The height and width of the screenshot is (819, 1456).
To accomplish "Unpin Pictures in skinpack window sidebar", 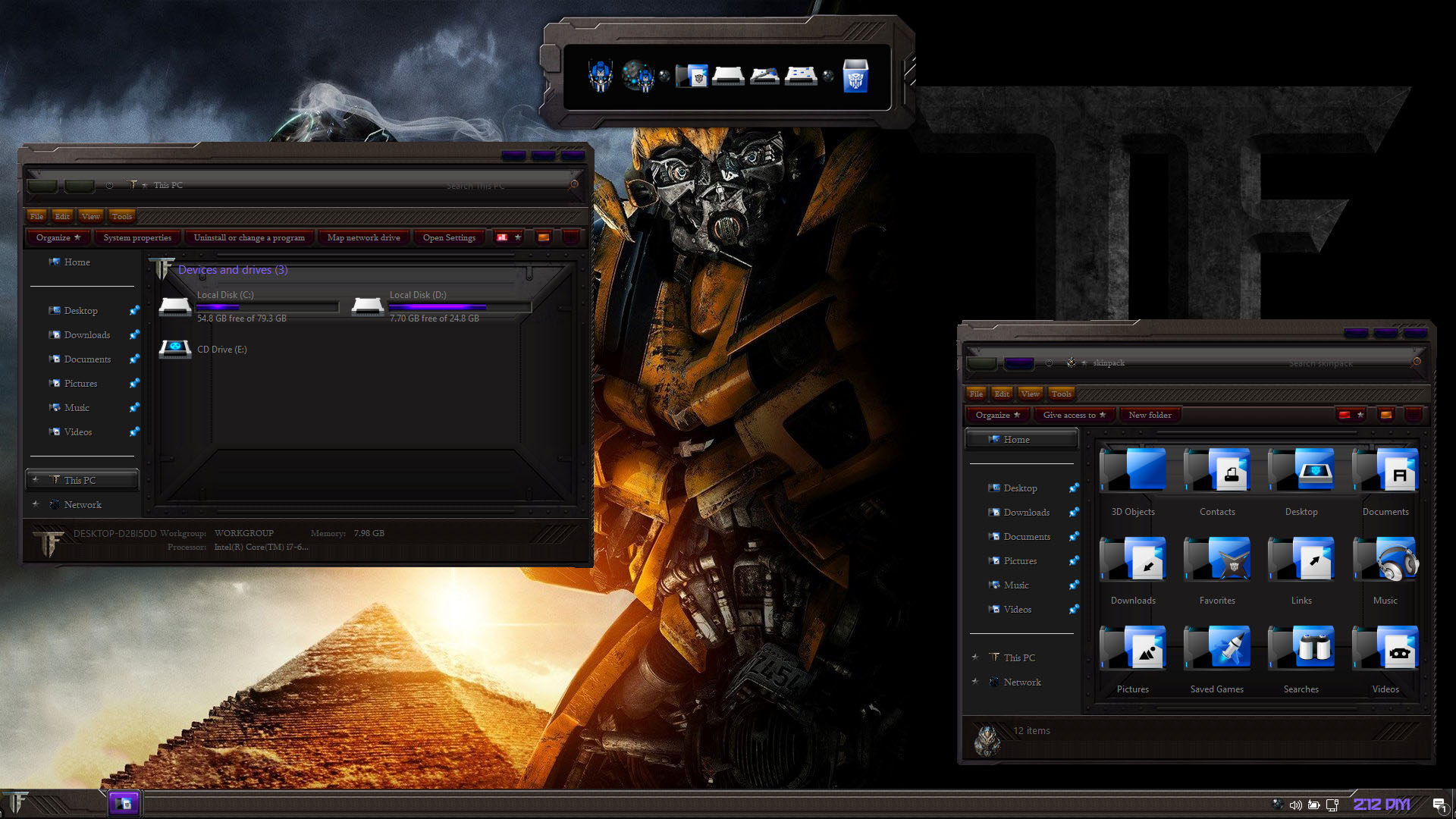I will (x=1074, y=561).
